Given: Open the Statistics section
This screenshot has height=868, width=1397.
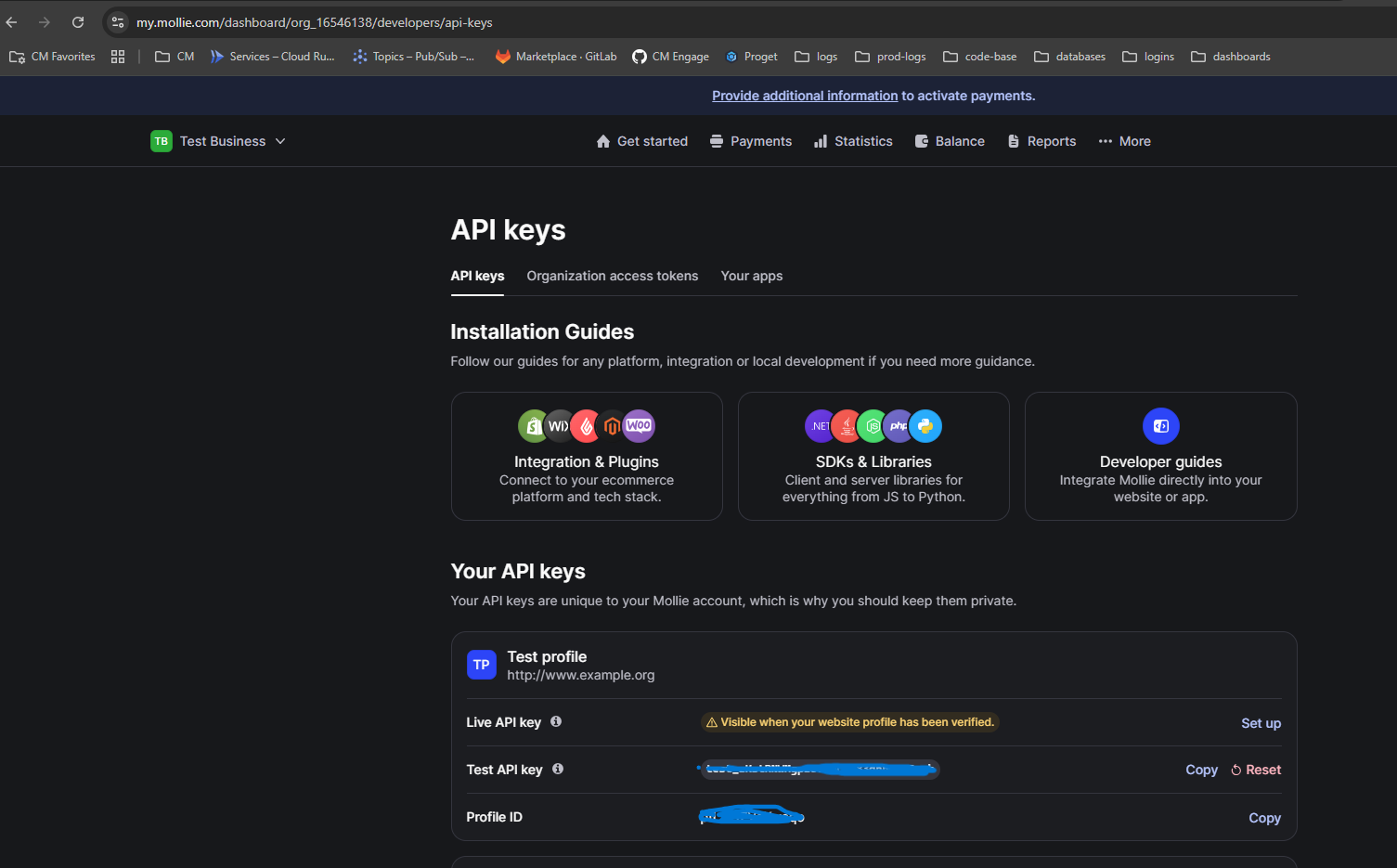Looking at the screenshot, I should 853,141.
